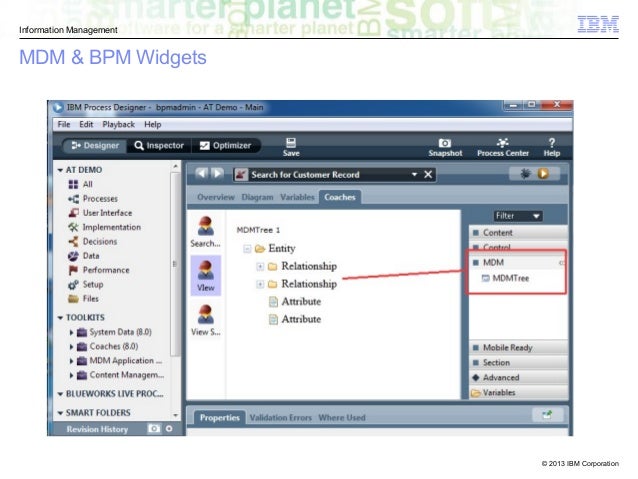The width and height of the screenshot is (638, 479).
Task: Switch to the Variables tab
Action: 297,197
